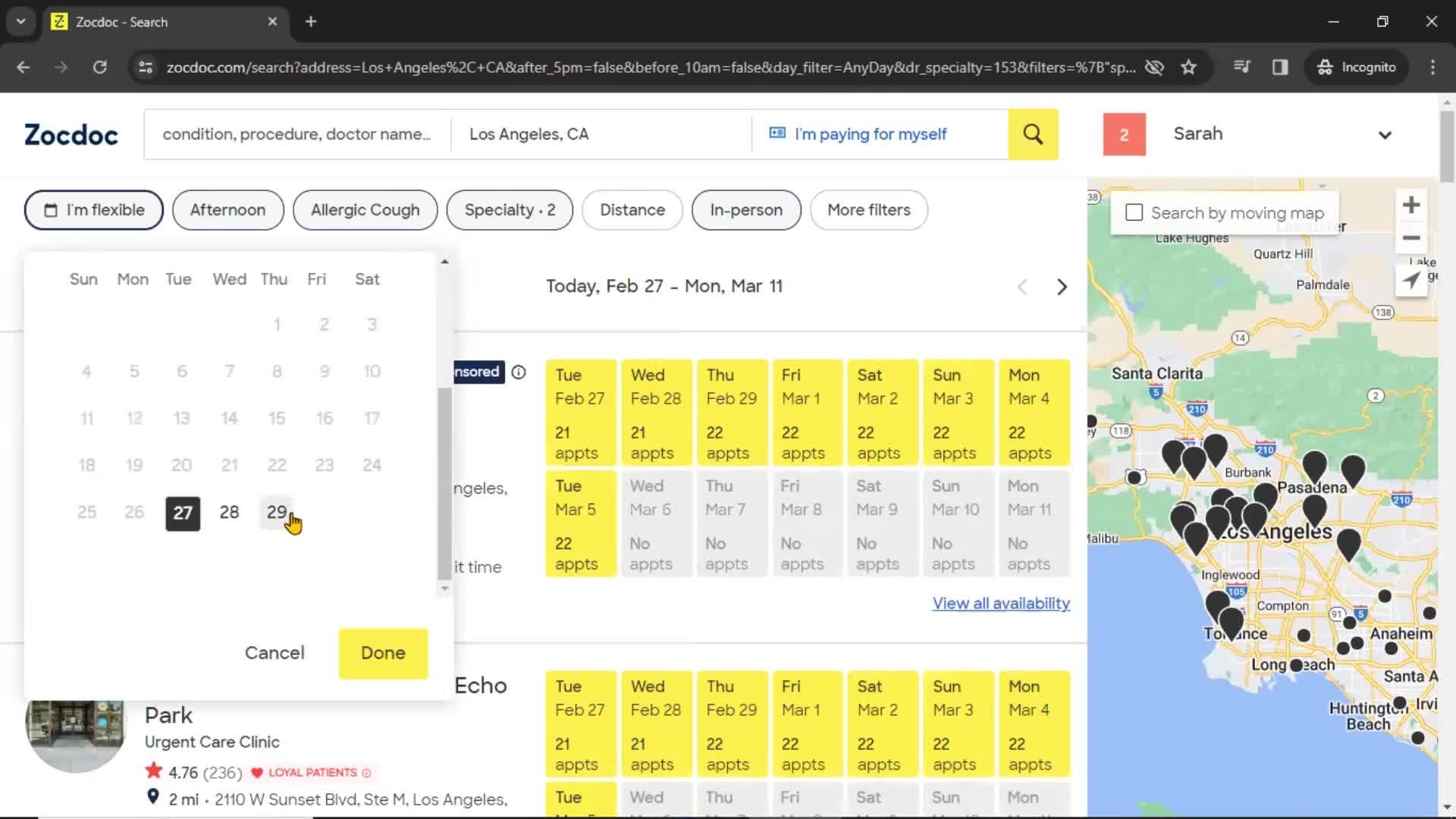Go to next availability dates
Screen dimensions: 1456x819
click(x=1062, y=287)
